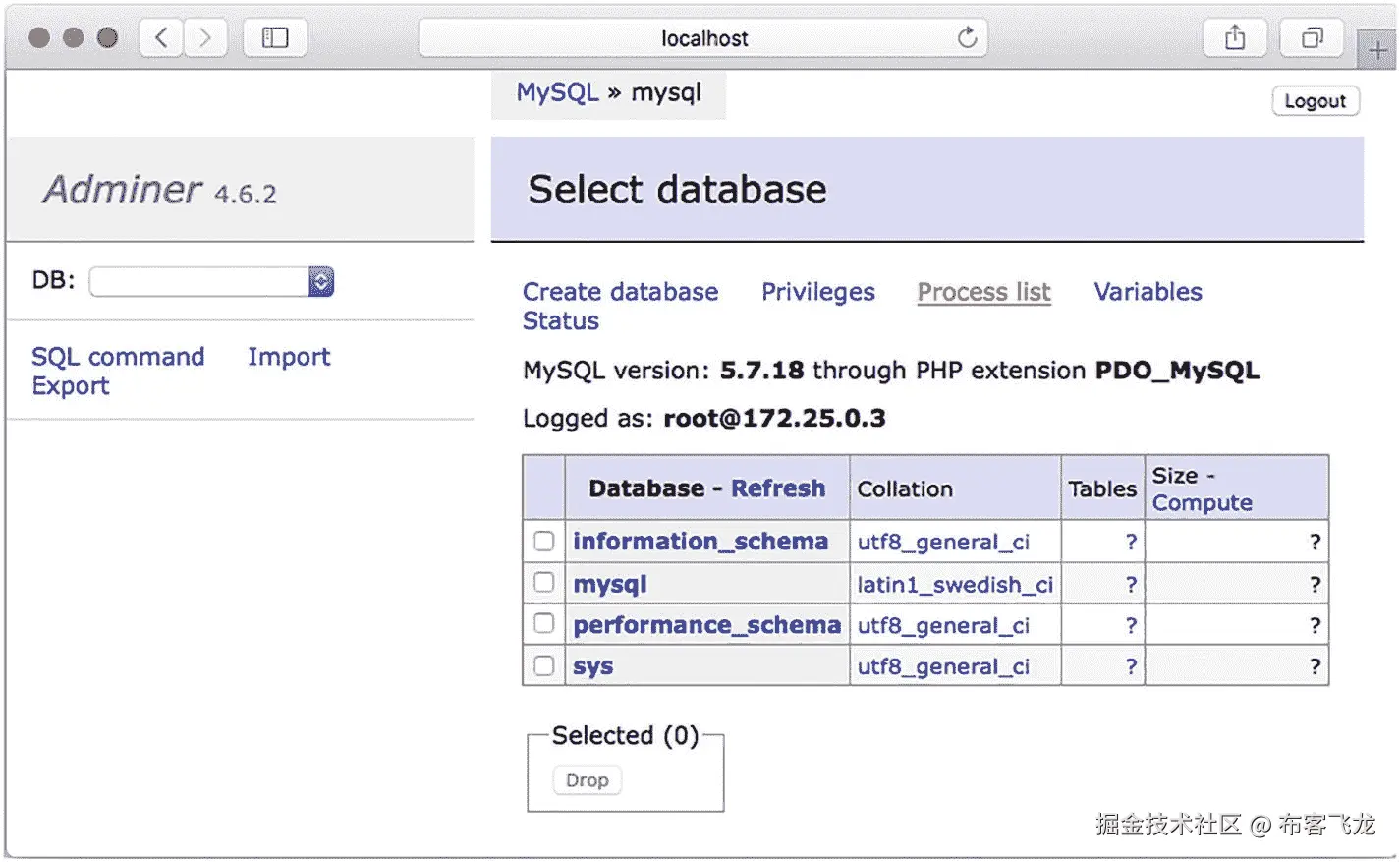Edit collation utf8_general_ci of performance_schema
The width and height of the screenshot is (1400, 862).
click(943, 626)
